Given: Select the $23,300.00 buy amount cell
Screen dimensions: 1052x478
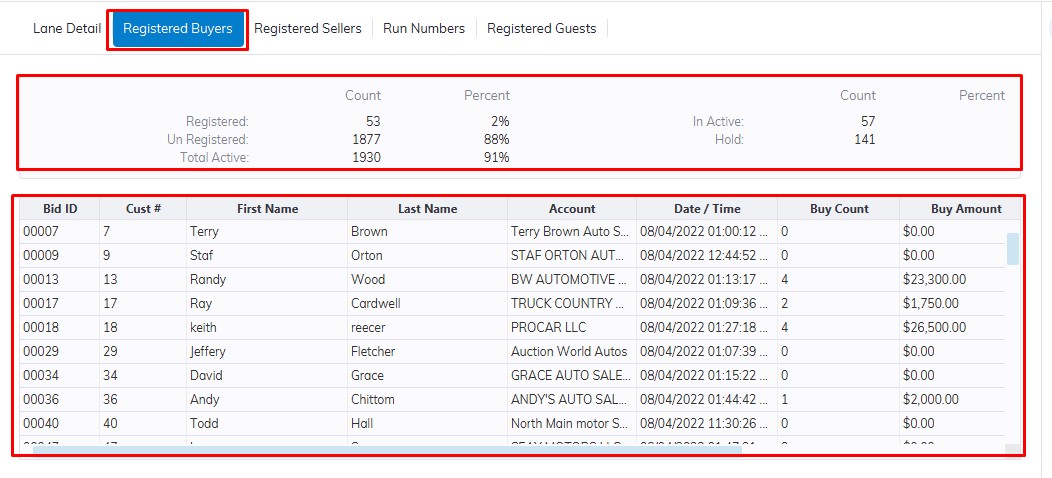Looking at the screenshot, I should [934, 279].
